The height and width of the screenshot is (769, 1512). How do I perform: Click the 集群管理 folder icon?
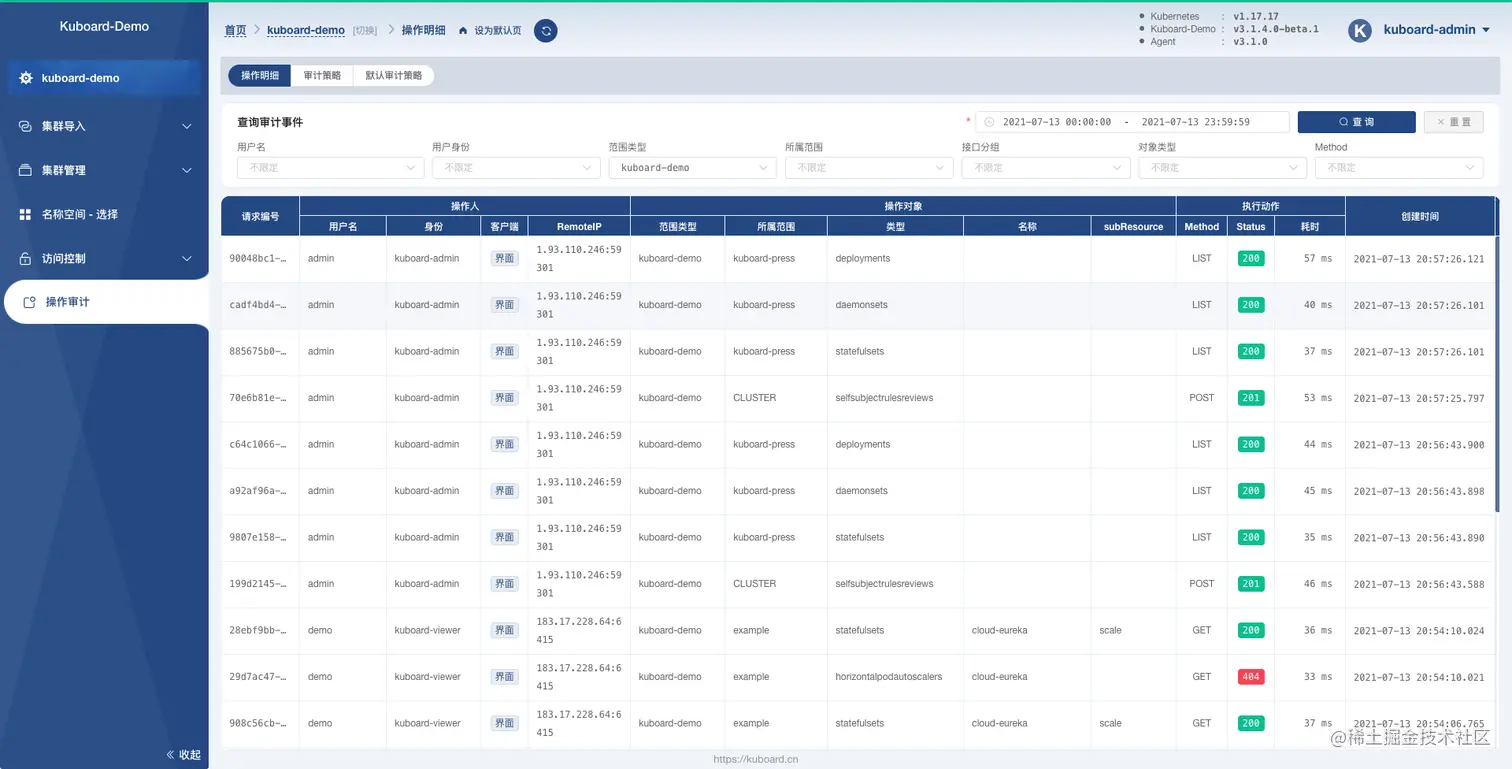pos(26,170)
